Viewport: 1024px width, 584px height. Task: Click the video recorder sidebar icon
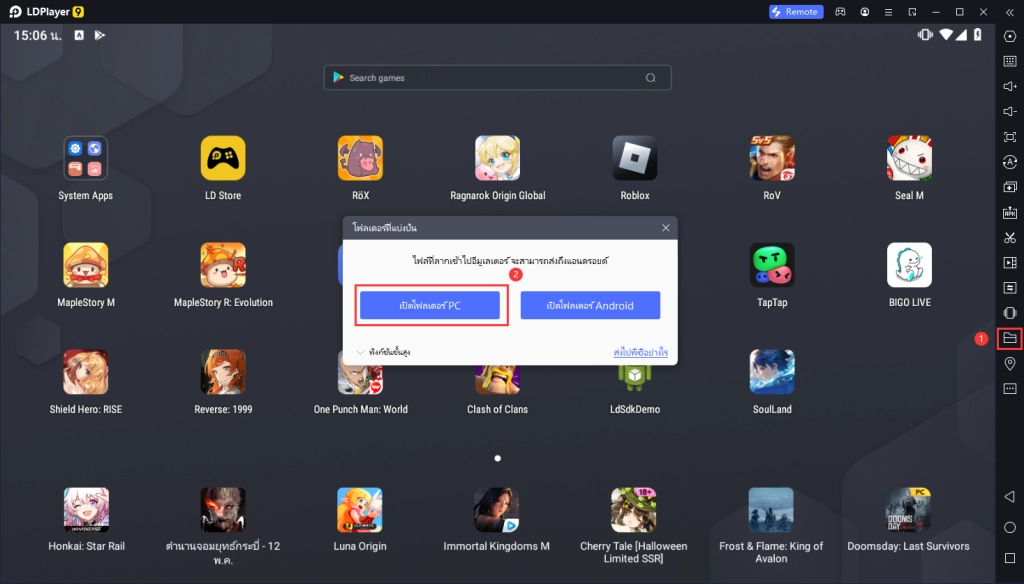[x=1009, y=263]
